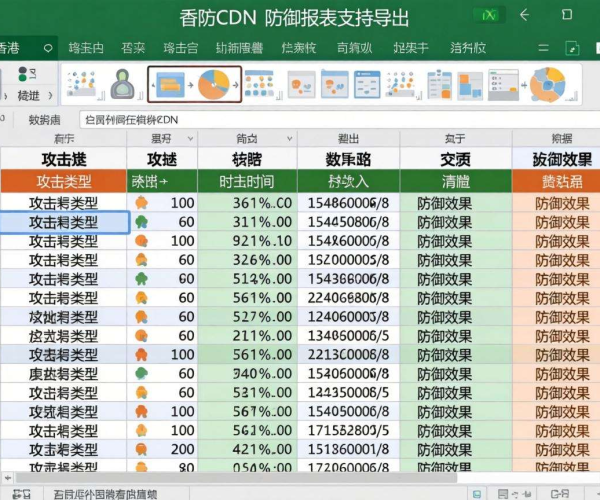Click the page layout icon right of blue view icon
The height and width of the screenshot is (500, 600).
pos(503,494)
